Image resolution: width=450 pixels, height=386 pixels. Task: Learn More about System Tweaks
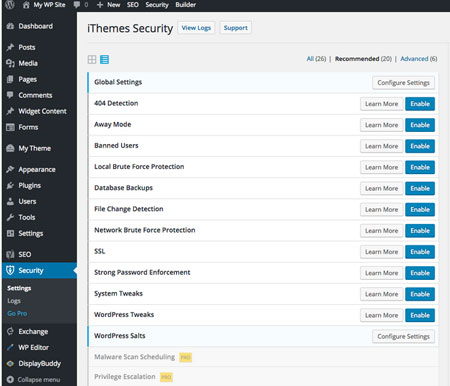(381, 294)
